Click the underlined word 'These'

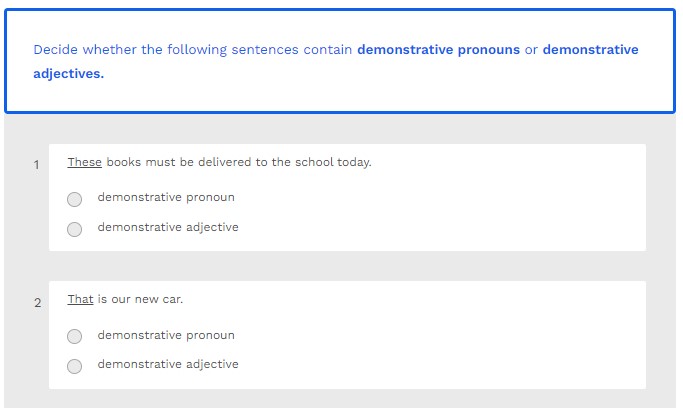[84, 163]
